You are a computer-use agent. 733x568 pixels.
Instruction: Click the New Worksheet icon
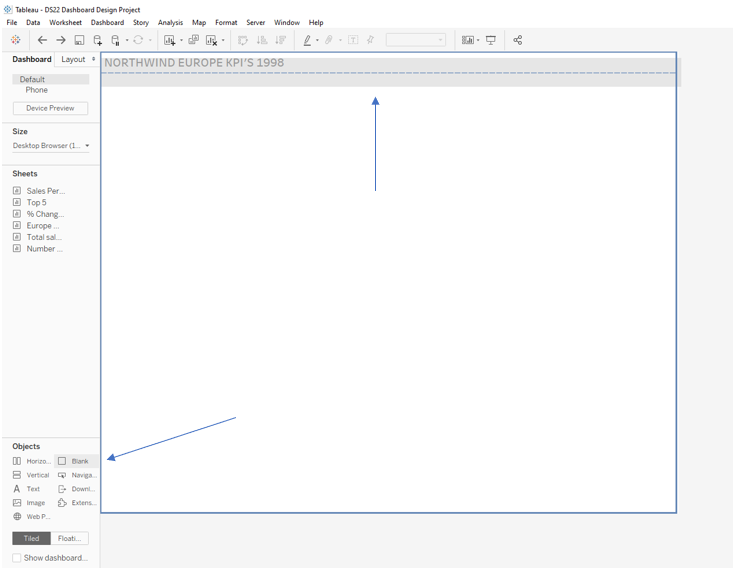point(169,40)
